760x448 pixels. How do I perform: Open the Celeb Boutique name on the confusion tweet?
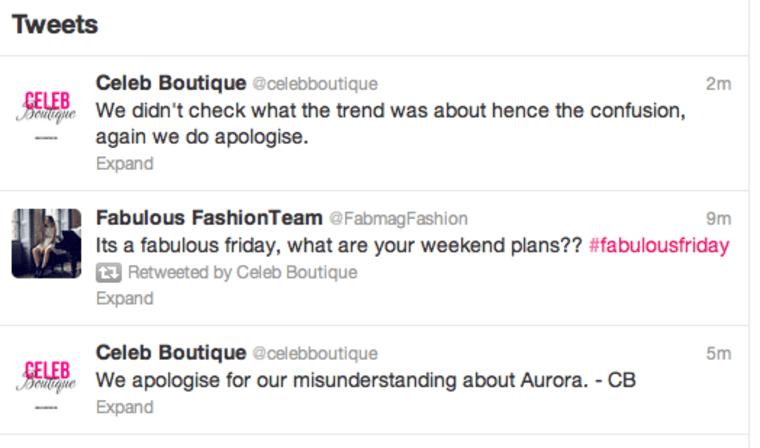pos(170,83)
